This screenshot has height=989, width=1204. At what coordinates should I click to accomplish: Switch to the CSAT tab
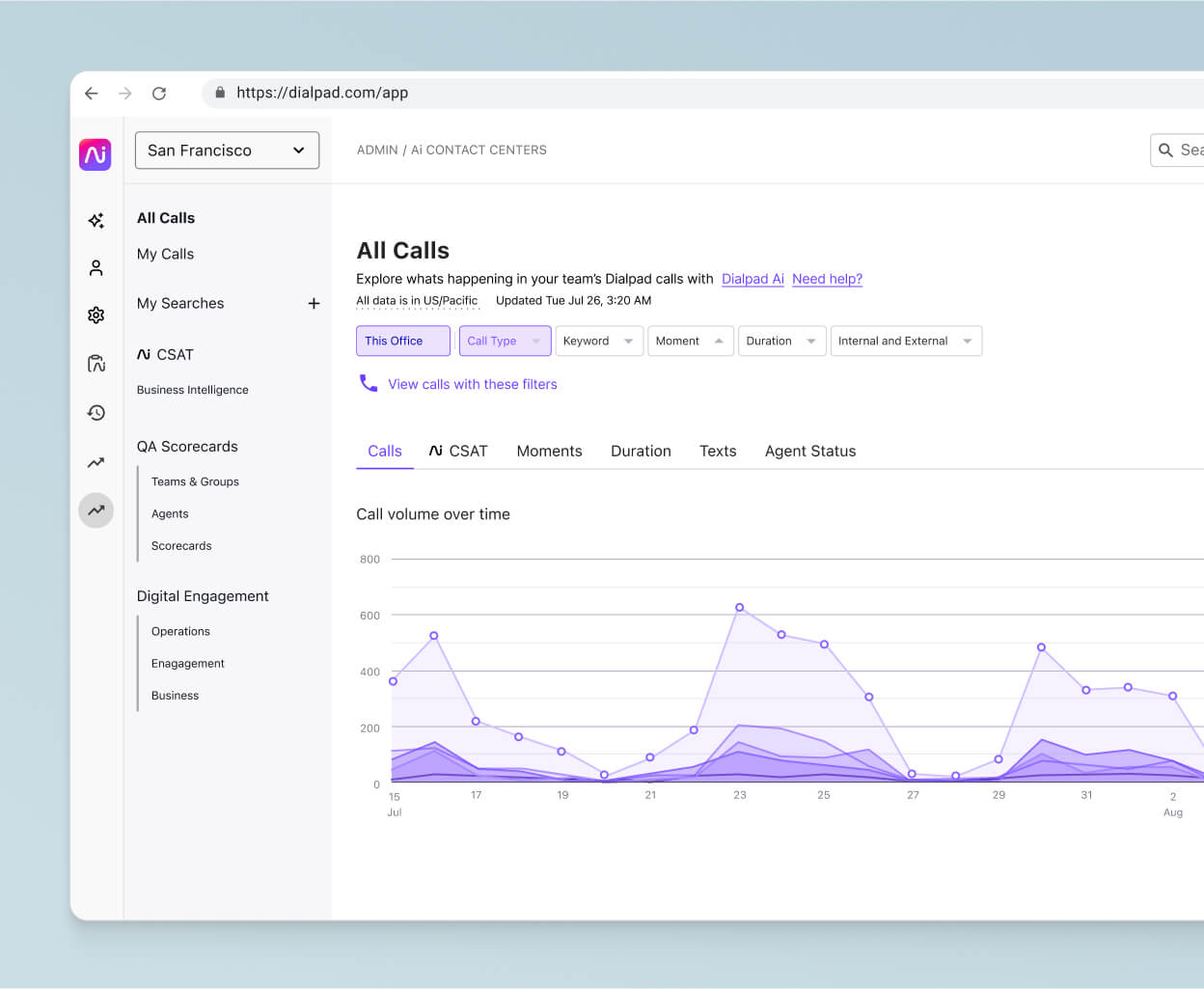458,451
